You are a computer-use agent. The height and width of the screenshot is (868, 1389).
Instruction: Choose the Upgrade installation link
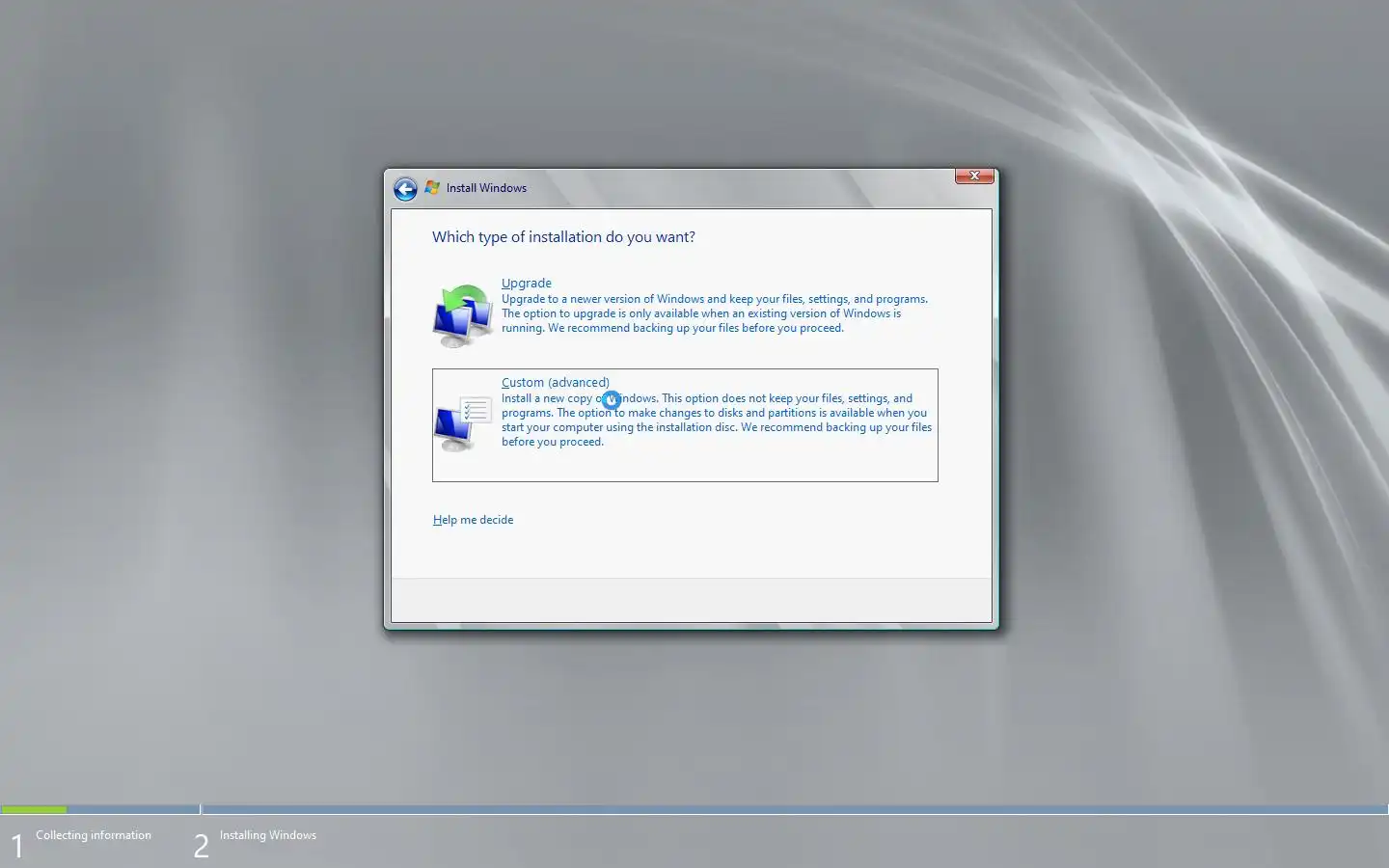527,283
